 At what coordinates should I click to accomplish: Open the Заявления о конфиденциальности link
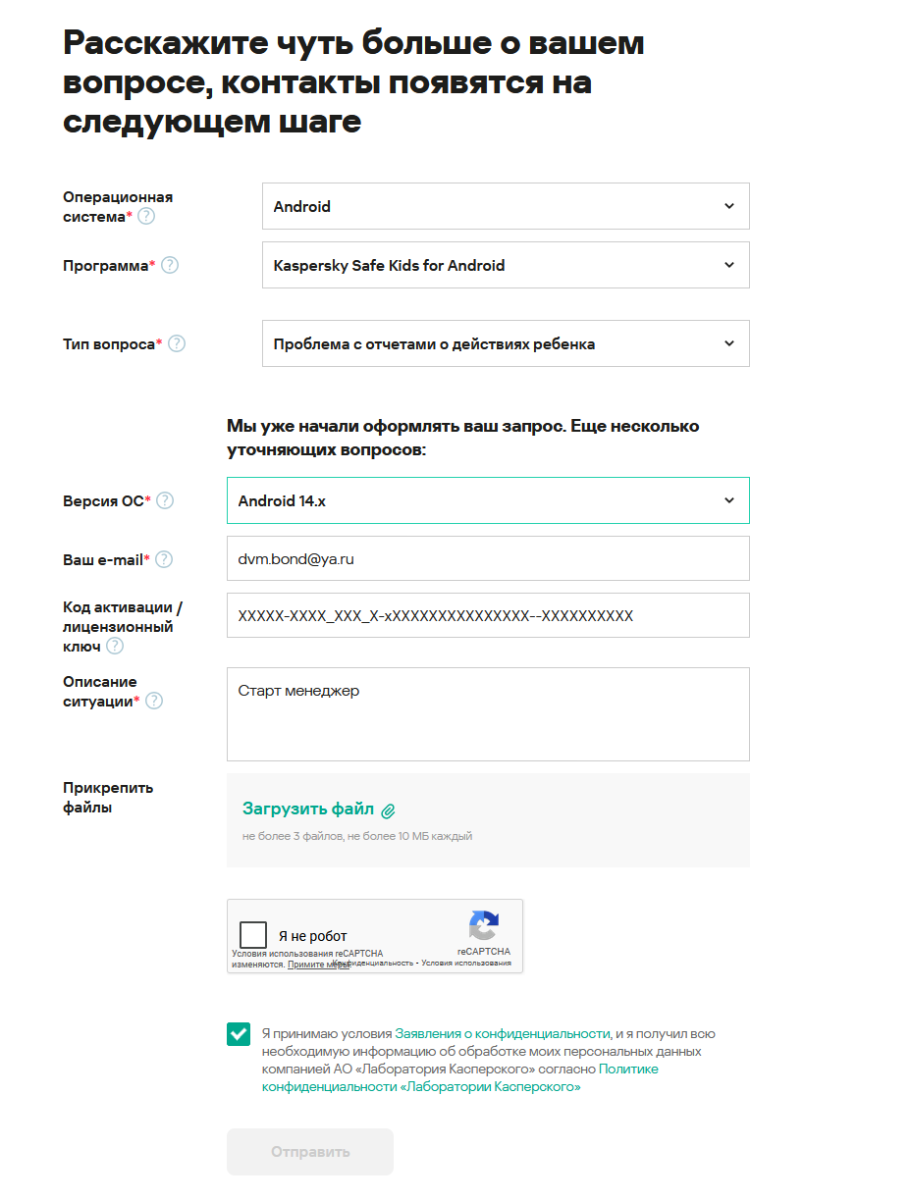(x=502, y=1034)
